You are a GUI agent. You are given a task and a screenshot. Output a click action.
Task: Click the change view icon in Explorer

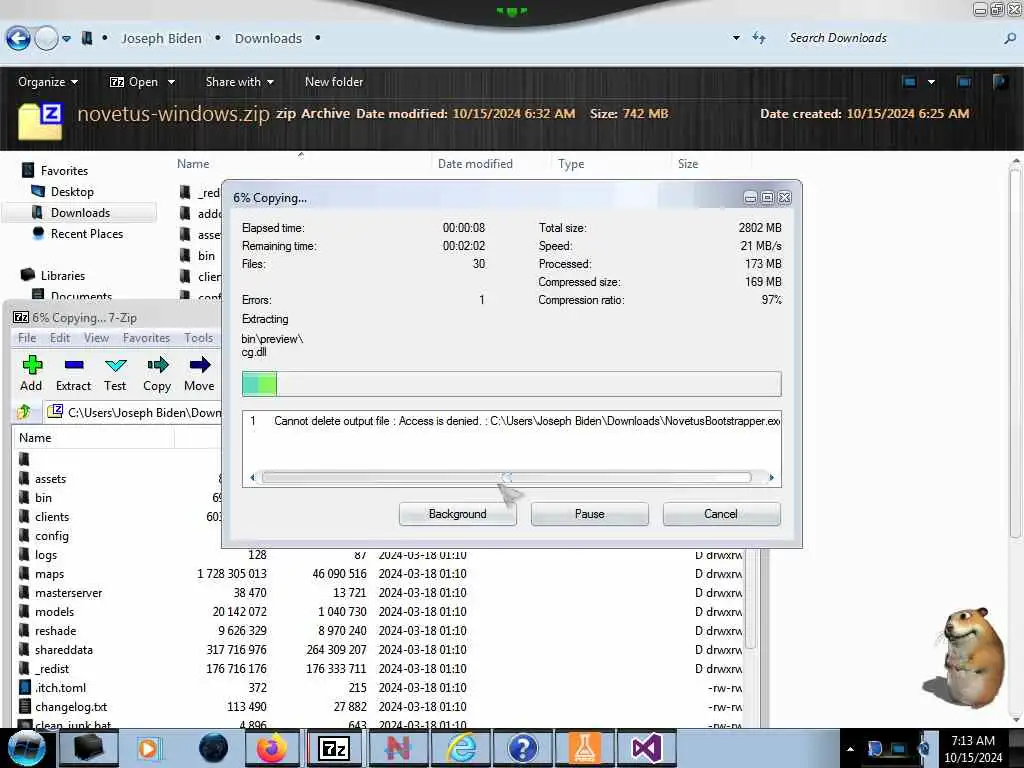click(909, 82)
